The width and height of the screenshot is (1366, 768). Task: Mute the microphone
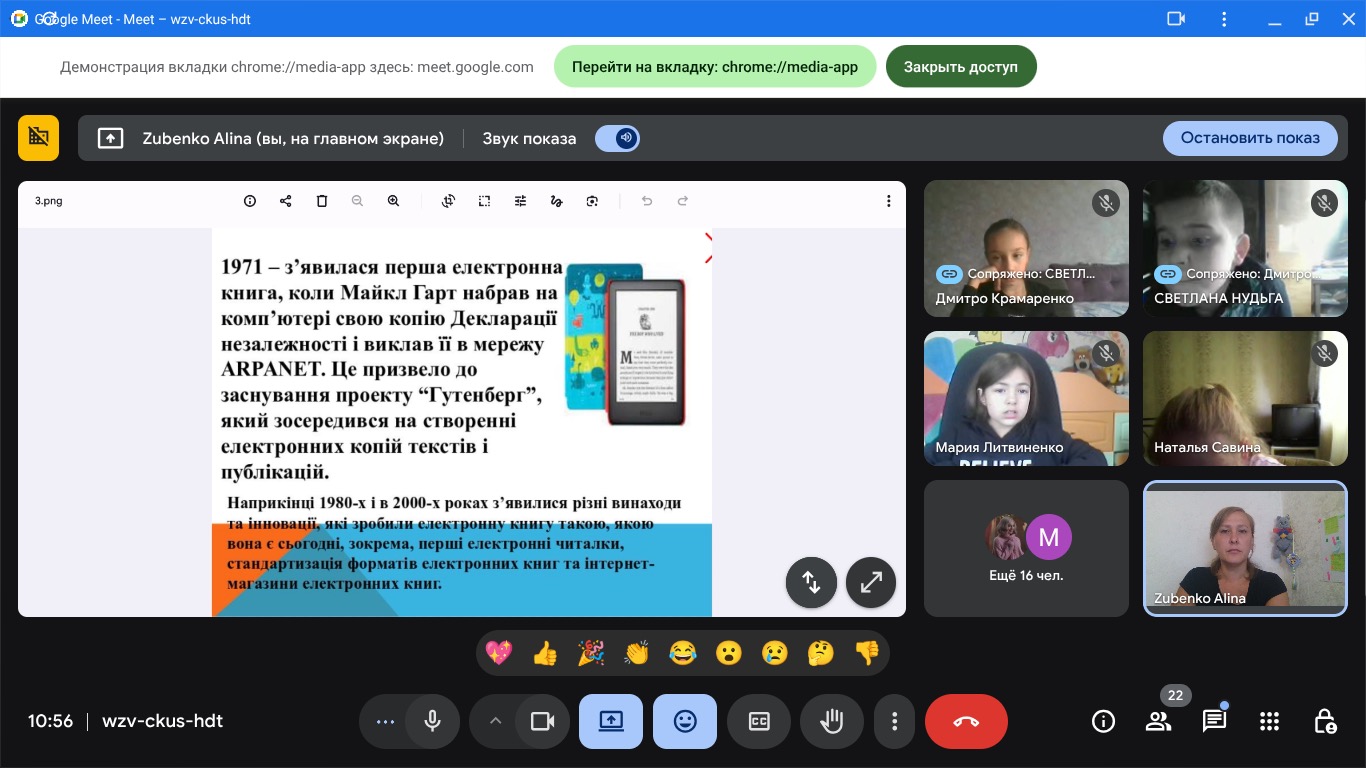click(x=433, y=722)
